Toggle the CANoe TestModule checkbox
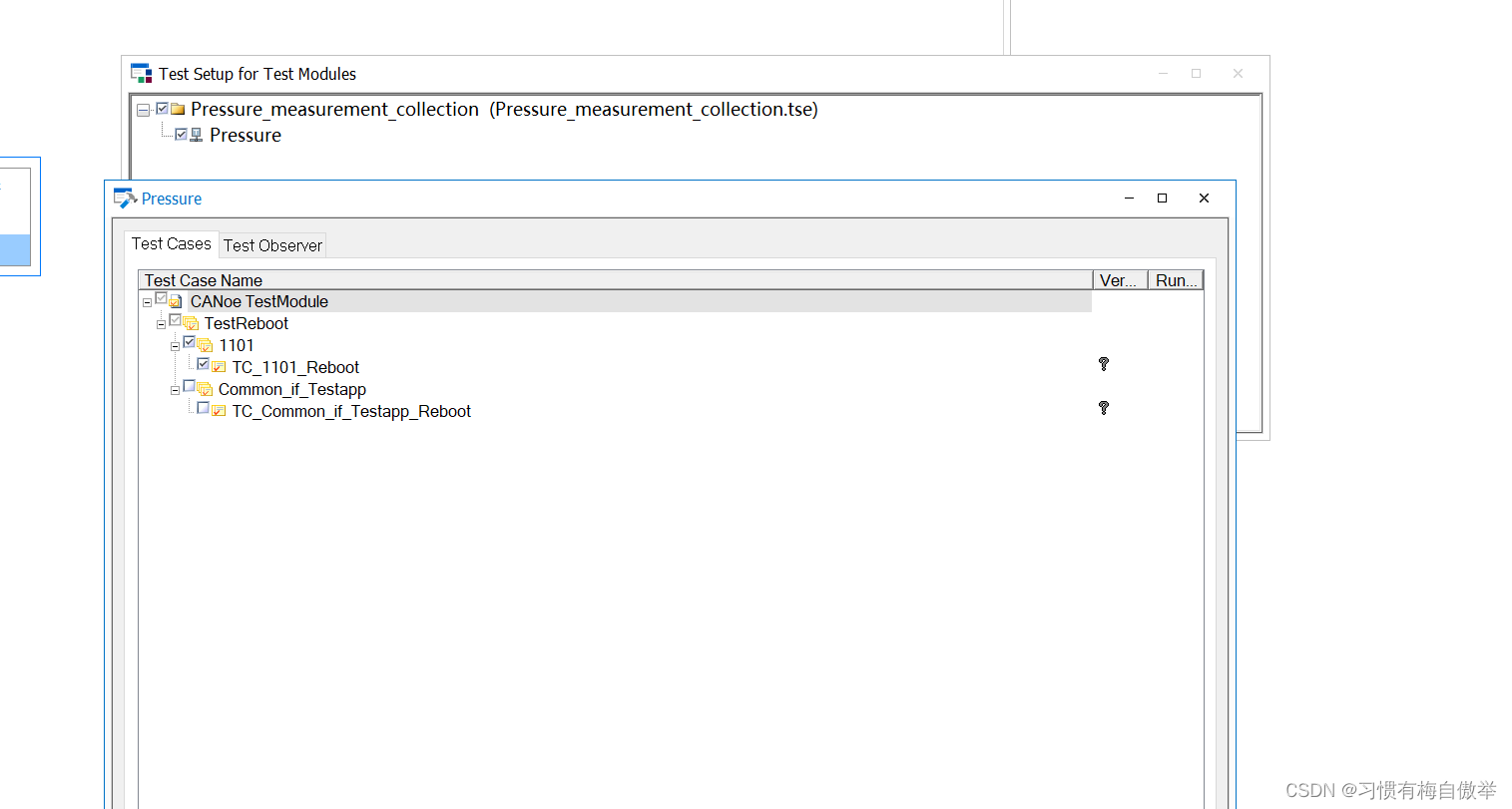This screenshot has width=1512, height=809. click(x=161, y=298)
